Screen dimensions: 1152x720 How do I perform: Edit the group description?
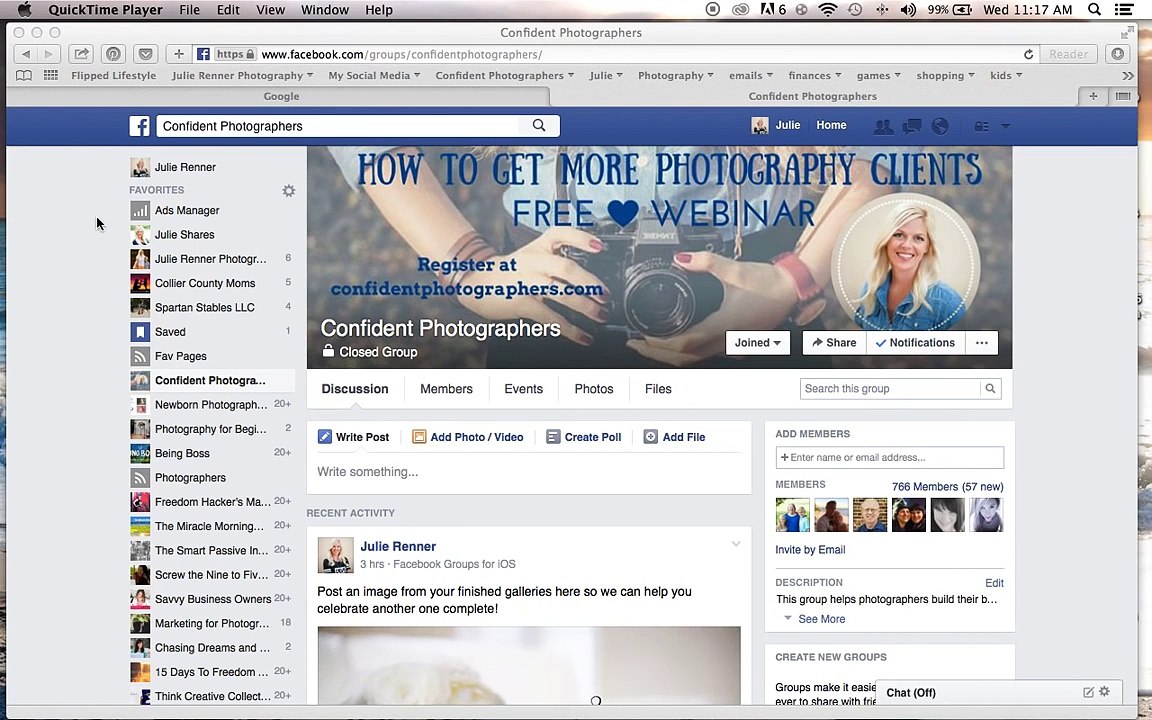pos(994,583)
